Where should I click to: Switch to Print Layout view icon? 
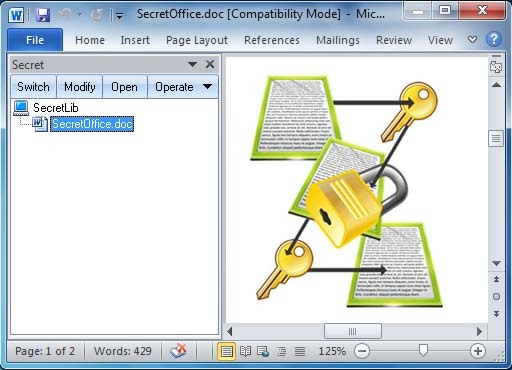pos(227,351)
